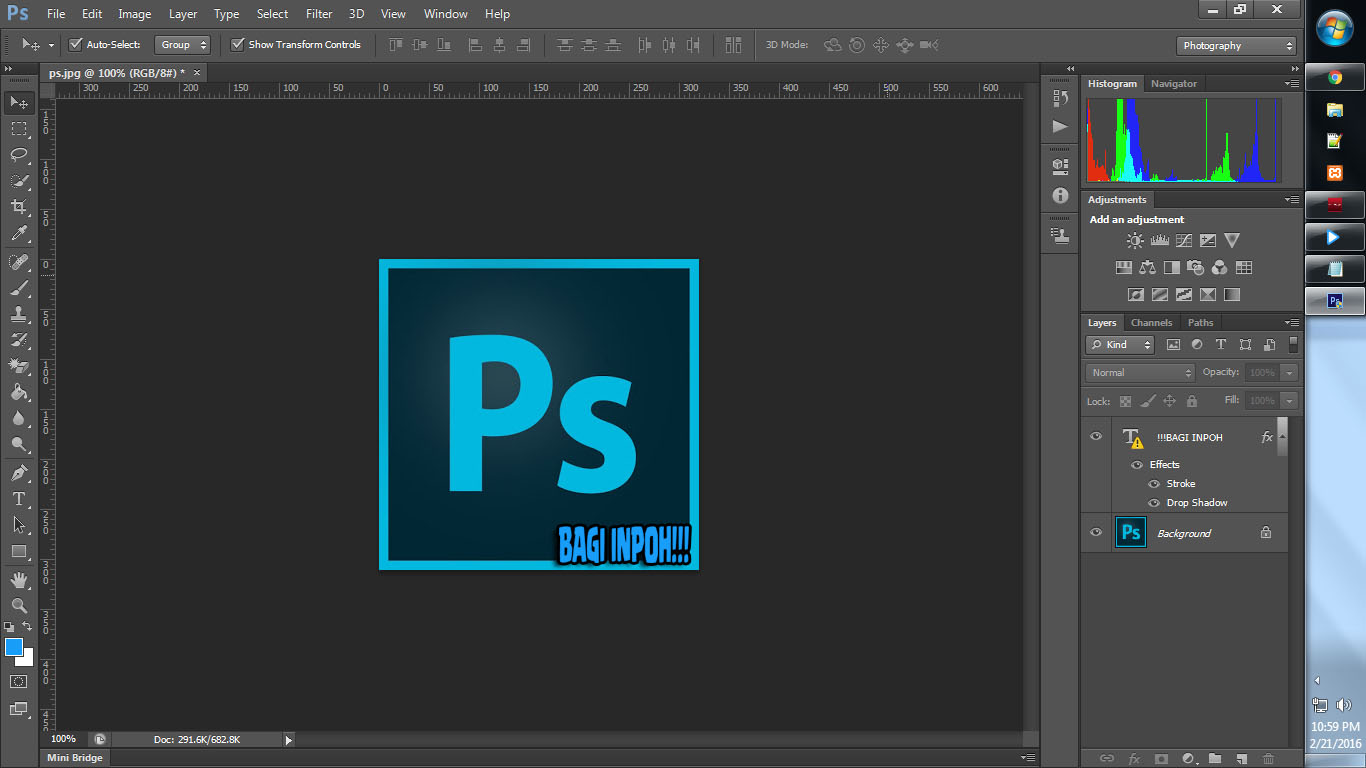Open the Kind filter dropdown
This screenshot has height=768, width=1366.
click(x=1118, y=344)
